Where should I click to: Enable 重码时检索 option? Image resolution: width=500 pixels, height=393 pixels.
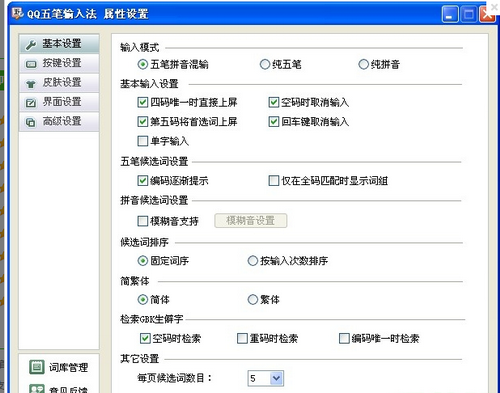click(242, 339)
